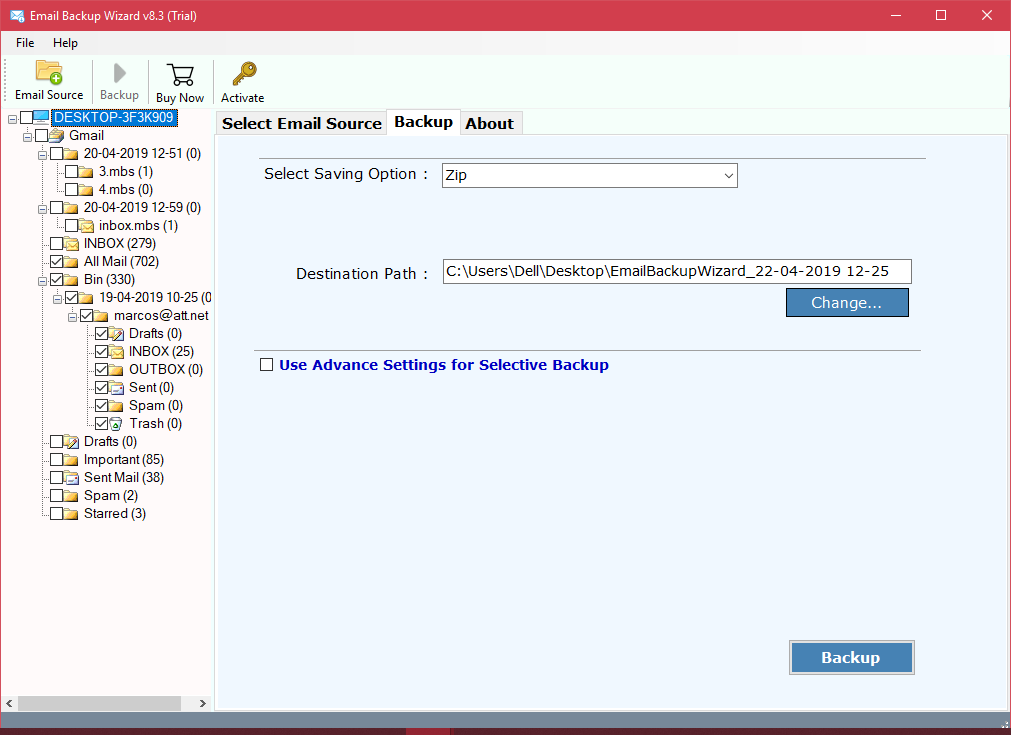Viewport: 1011px width, 735px height.
Task: Collapse the Gmail tree node
Action: [27, 137]
